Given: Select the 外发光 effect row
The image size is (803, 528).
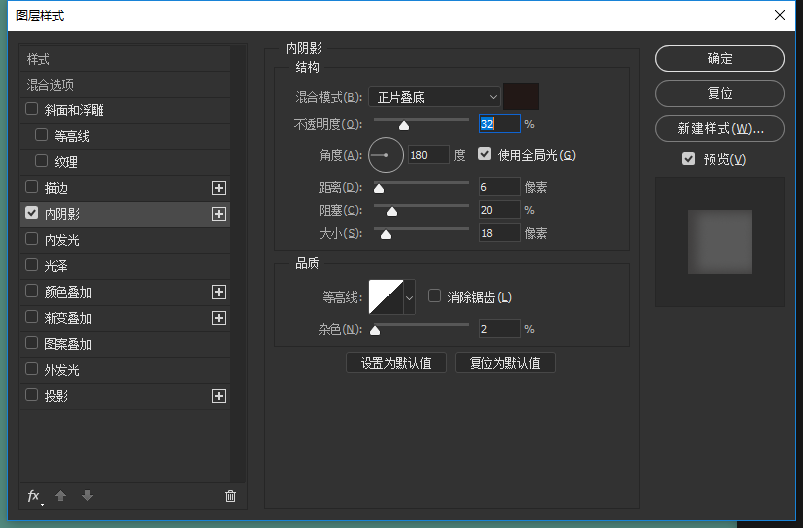Looking at the screenshot, I should click(124, 370).
